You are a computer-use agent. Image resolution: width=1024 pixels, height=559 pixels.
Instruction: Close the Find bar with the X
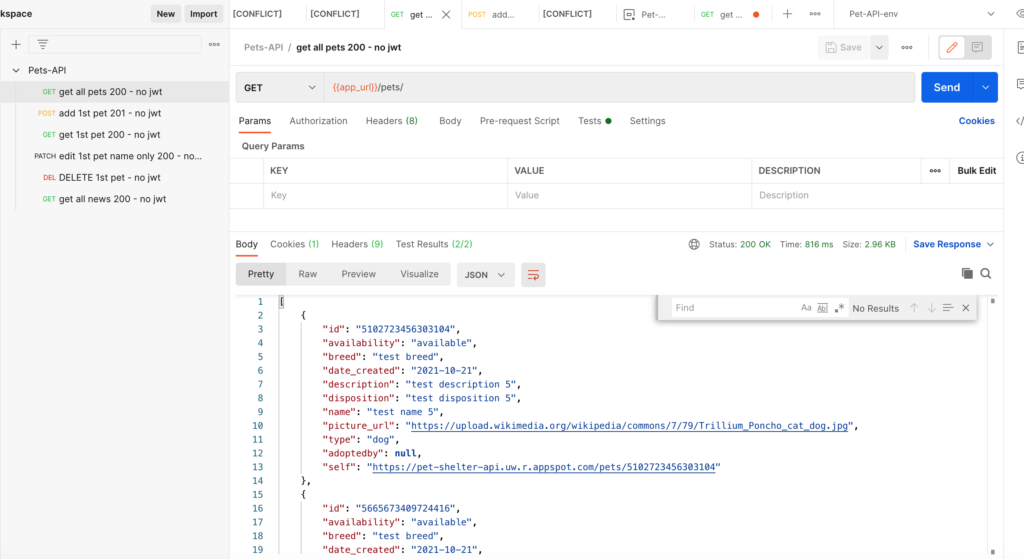(966, 308)
